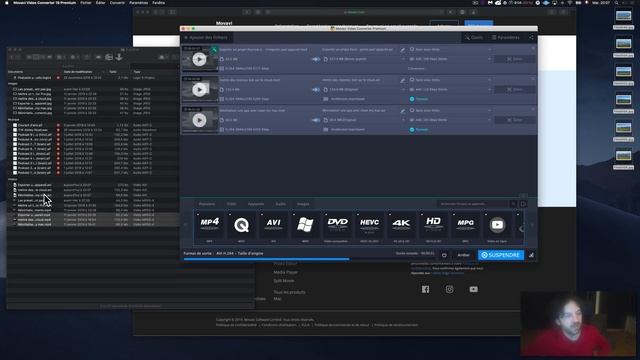The image size is (640, 360).
Task: Click 'Ajouter des fichiers' button
Action: (206, 38)
